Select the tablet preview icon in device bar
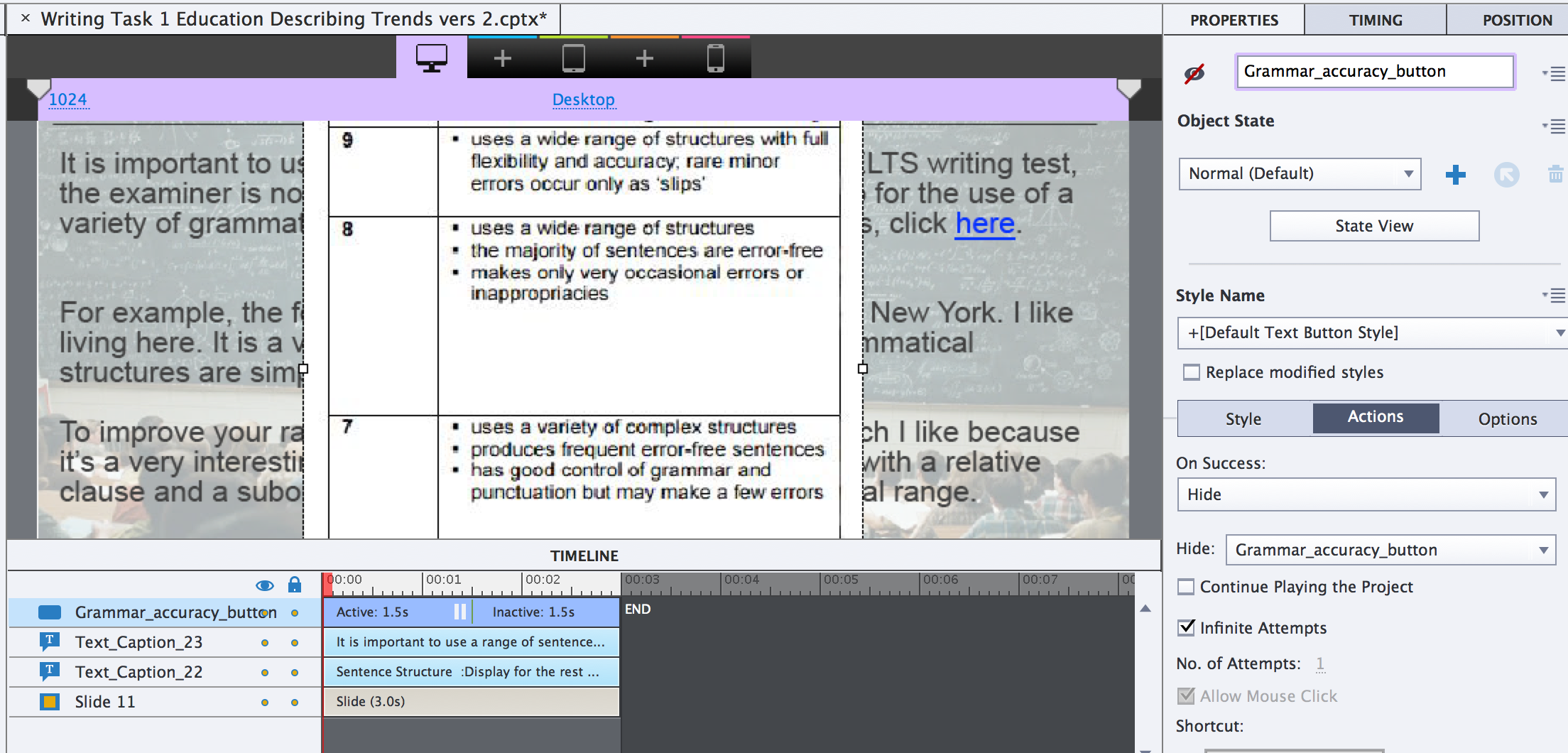Viewport: 1568px width, 753px height. click(573, 57)
